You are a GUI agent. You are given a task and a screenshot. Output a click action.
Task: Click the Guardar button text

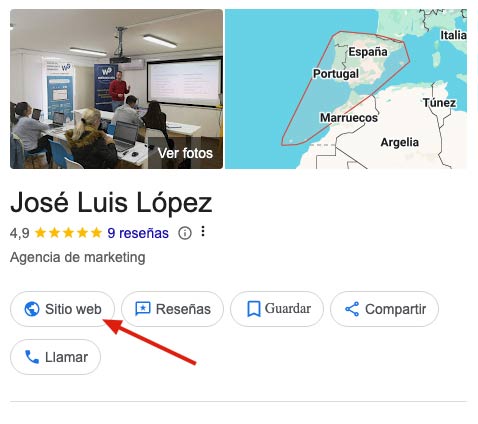coord(288,309)
